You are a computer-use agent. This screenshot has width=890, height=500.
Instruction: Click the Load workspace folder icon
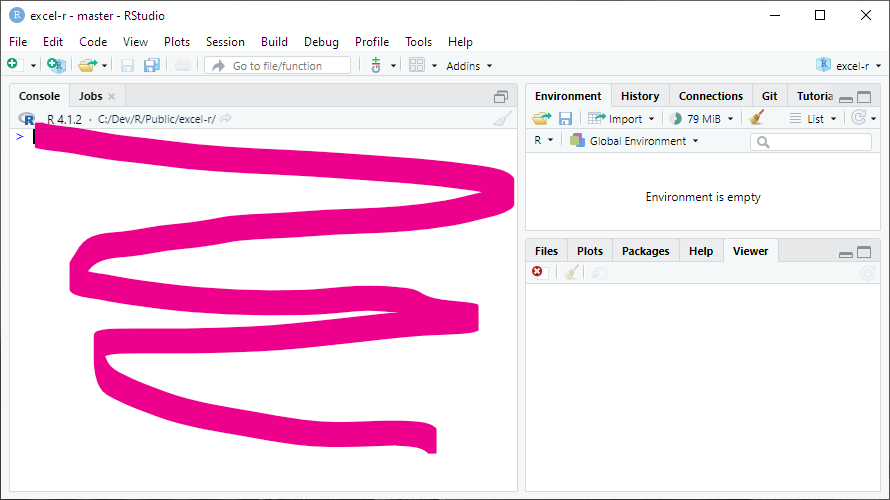[x=541, y=118]
